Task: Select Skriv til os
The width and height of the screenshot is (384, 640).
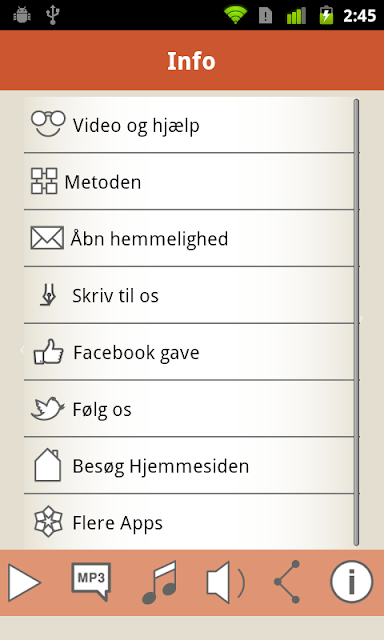Action: 189,295
